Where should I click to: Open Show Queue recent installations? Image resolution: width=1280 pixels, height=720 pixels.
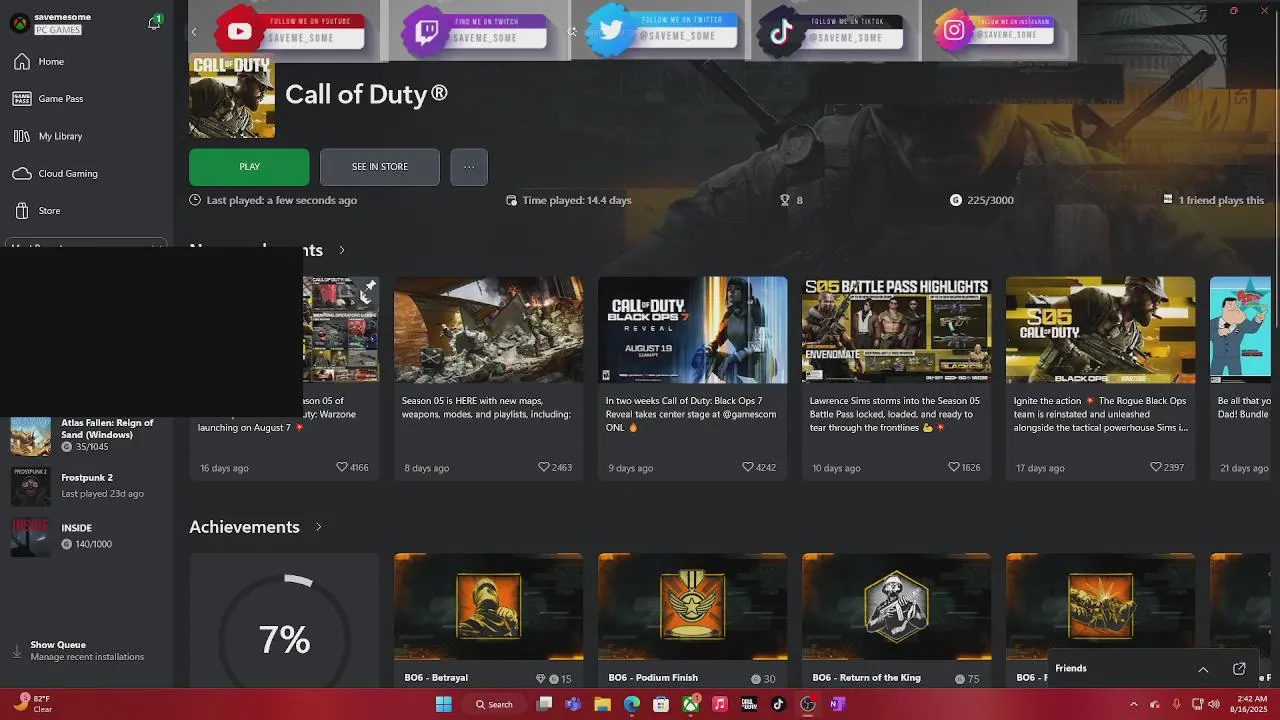[x=86, y=651]
